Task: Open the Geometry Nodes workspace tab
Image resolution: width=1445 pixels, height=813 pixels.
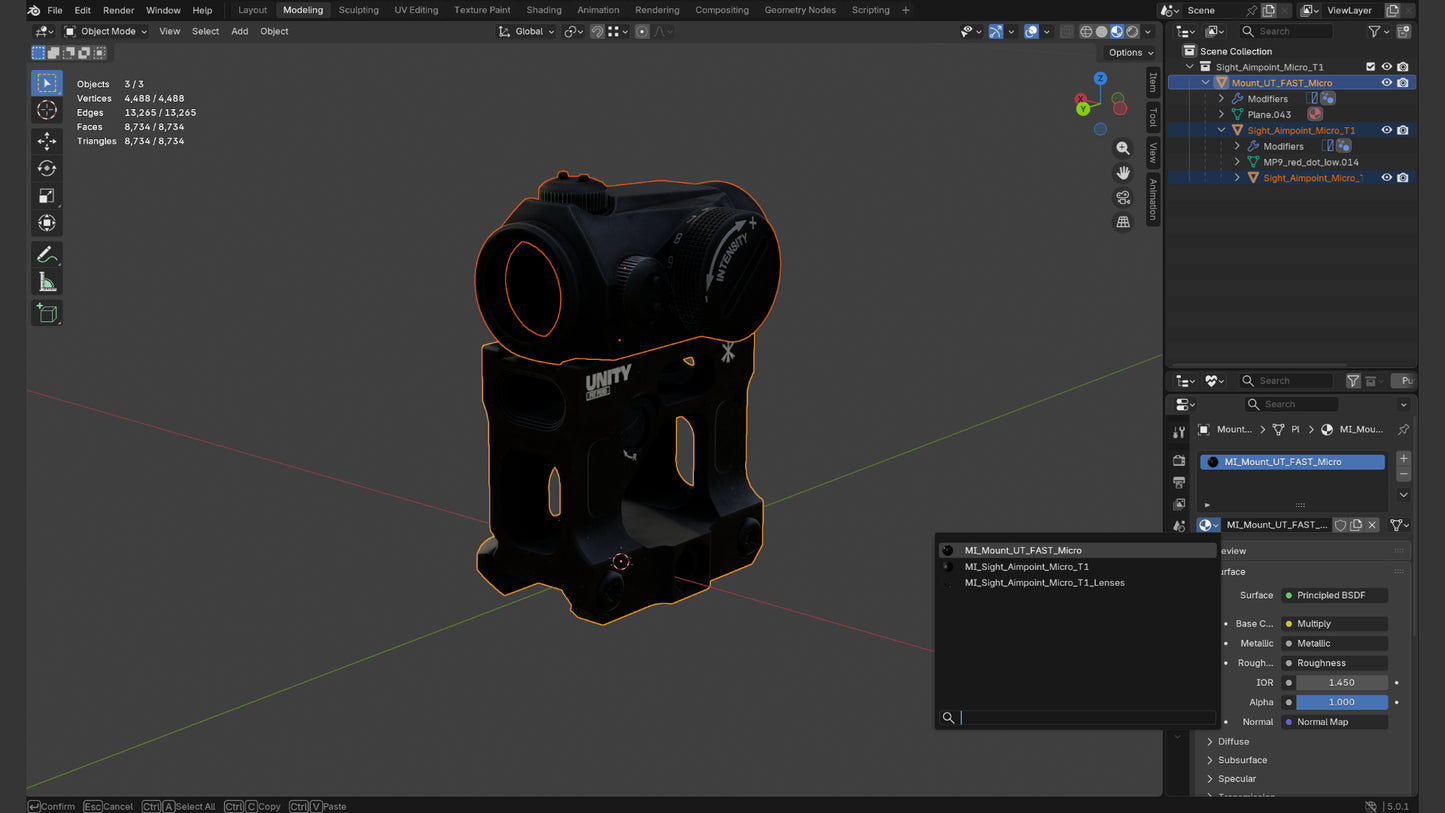Action: pos(800,10)
